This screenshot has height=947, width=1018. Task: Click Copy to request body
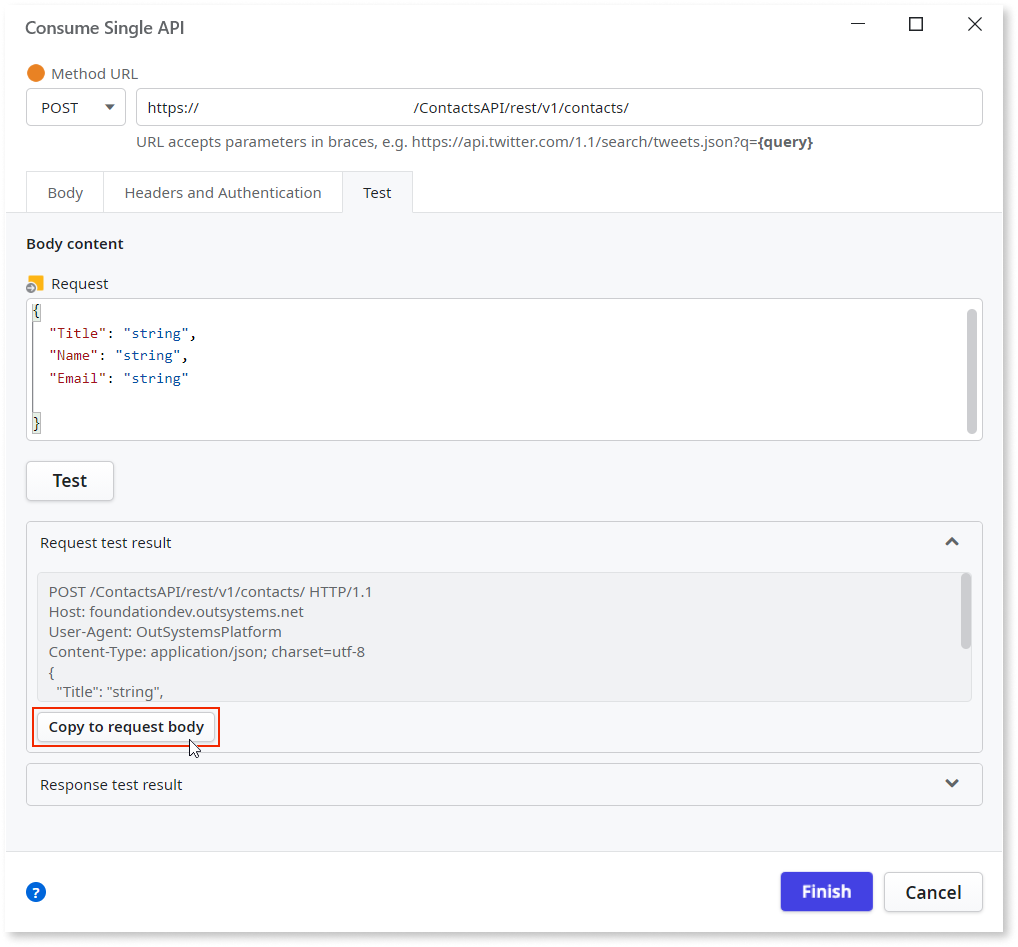click(x=126, y=727)
